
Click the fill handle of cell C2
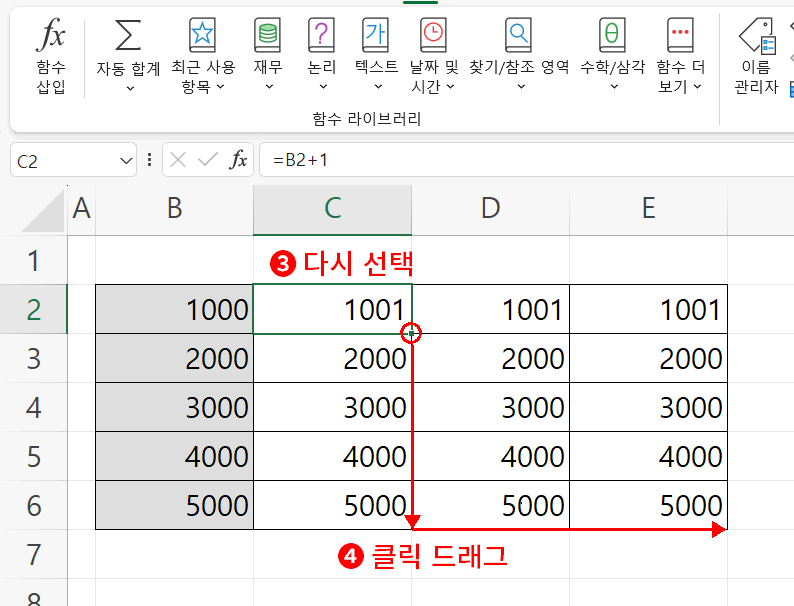click(411, 334)
